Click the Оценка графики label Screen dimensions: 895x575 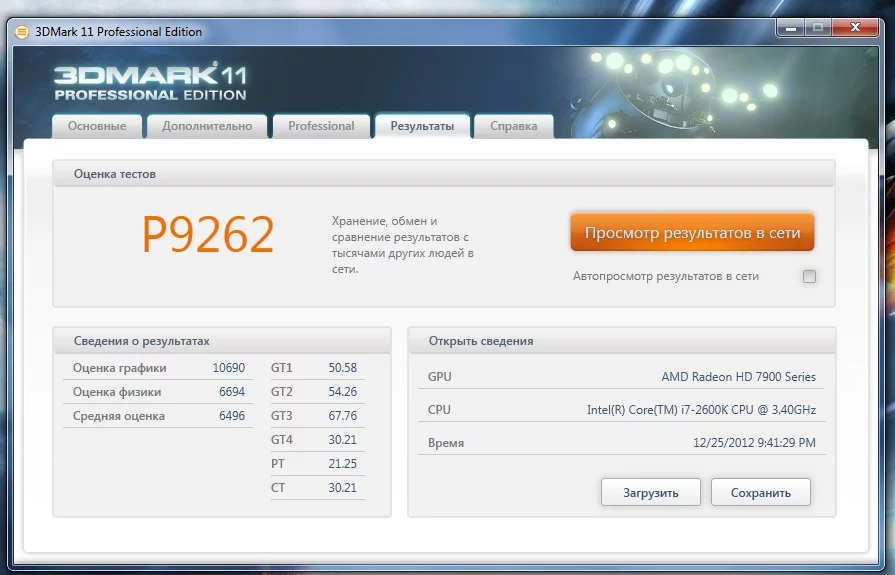tap(119, 368)
